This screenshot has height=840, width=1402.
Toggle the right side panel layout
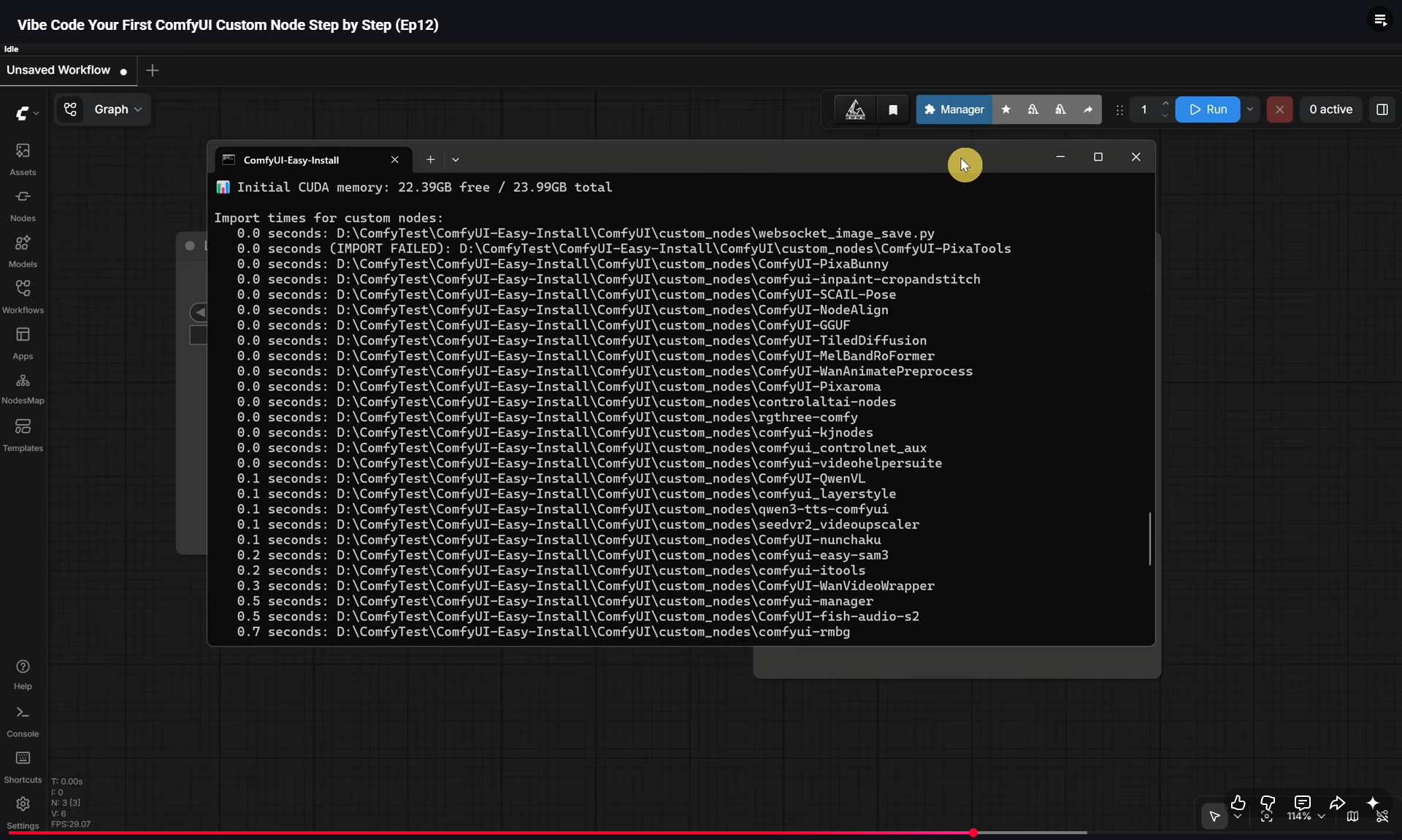[x=1382, y=109]
